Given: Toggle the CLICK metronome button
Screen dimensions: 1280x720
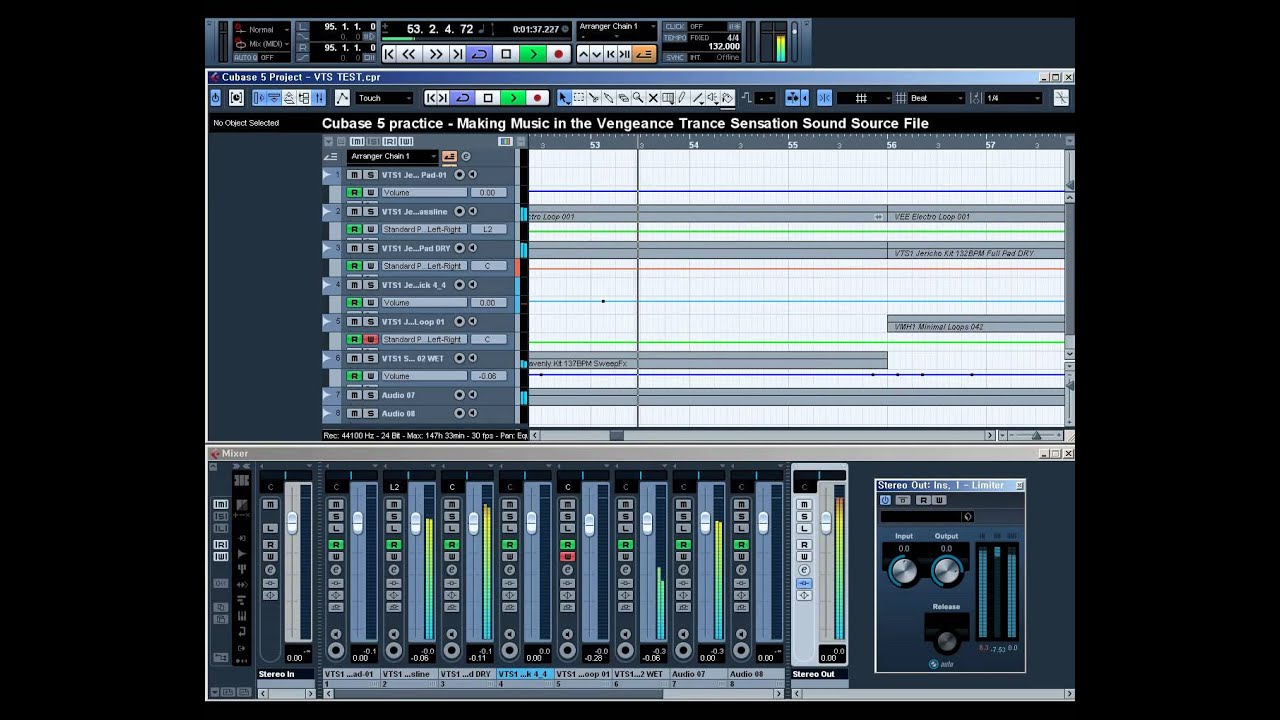Looking at the screenshot, I should (674, 26).
